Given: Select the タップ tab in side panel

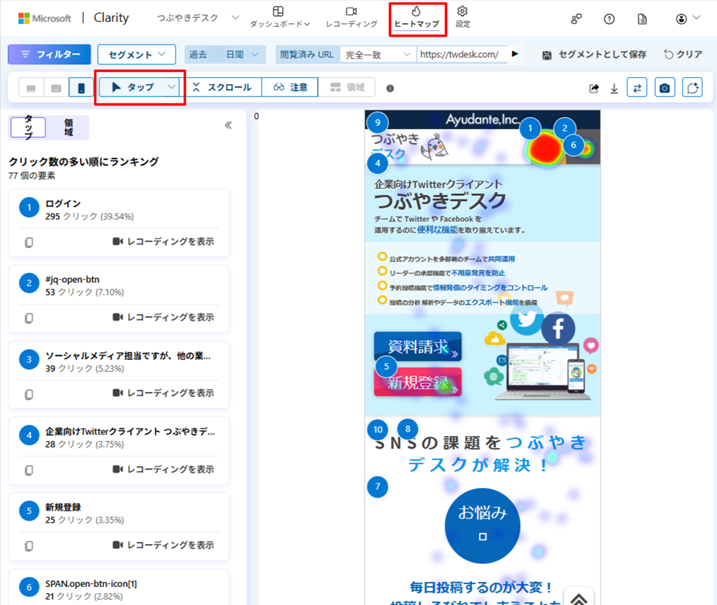Looking at the screenshot, I should (x=28, y=127).
